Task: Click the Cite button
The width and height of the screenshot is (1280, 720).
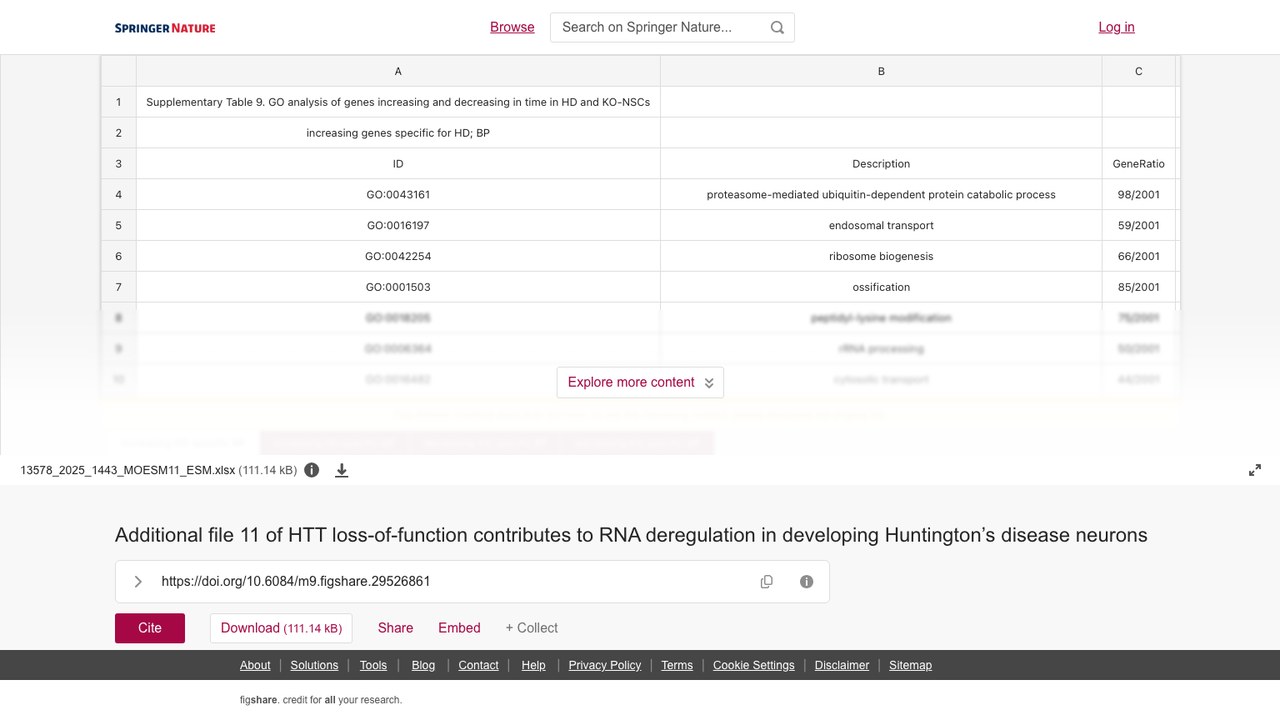Action: [x=150, y=628]
